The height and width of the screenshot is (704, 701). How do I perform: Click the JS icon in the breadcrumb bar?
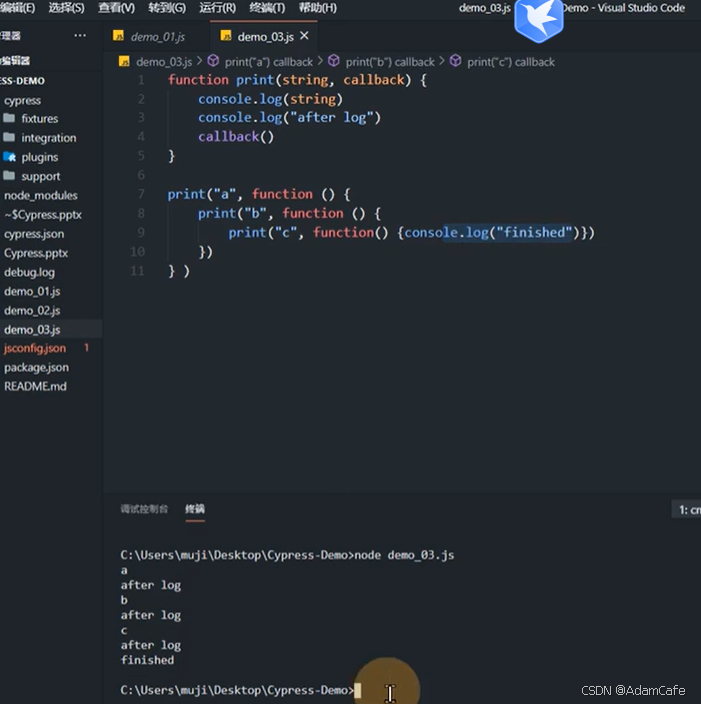[x=124, y=62]
